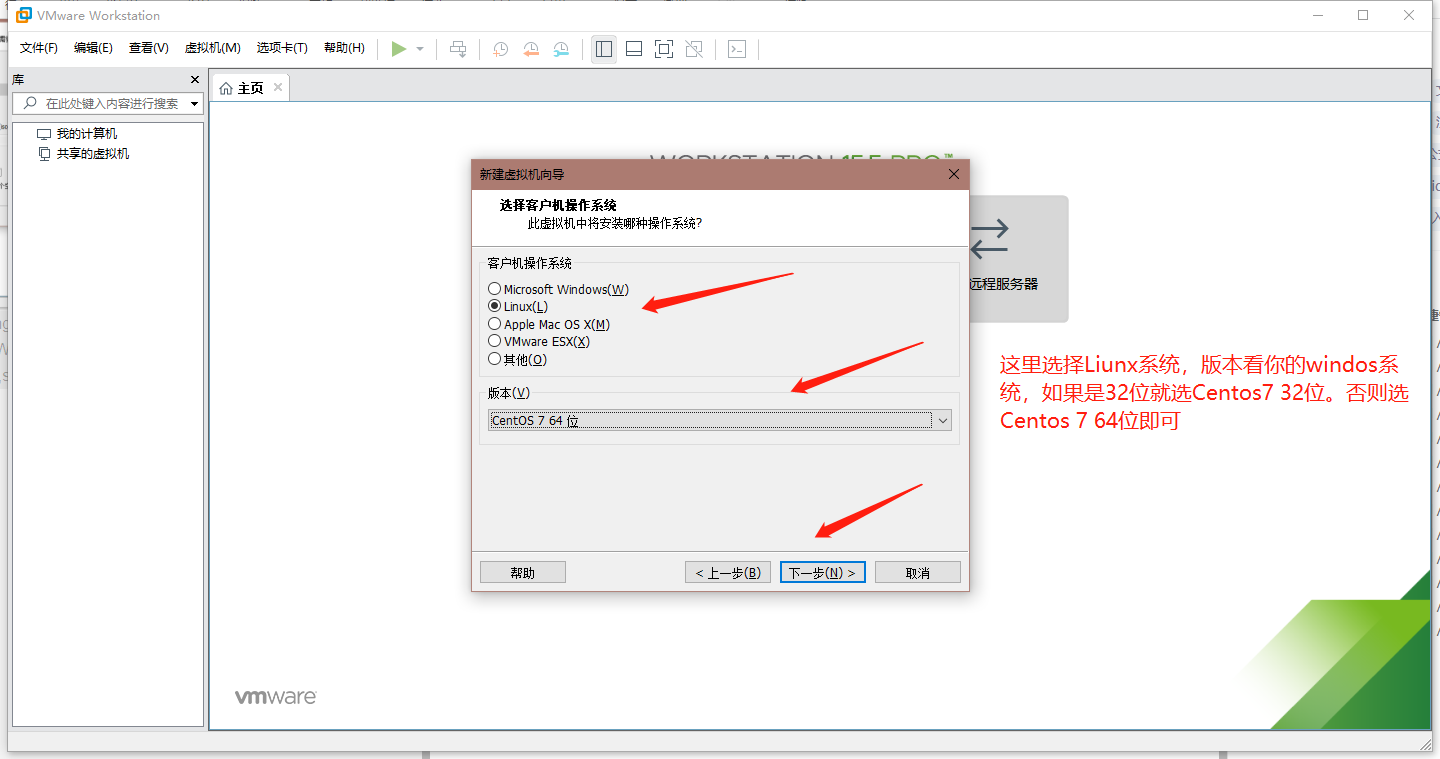Click the revert to snapshot icon
This screenshot has width=1440, height=759.
tap(532, 49)
